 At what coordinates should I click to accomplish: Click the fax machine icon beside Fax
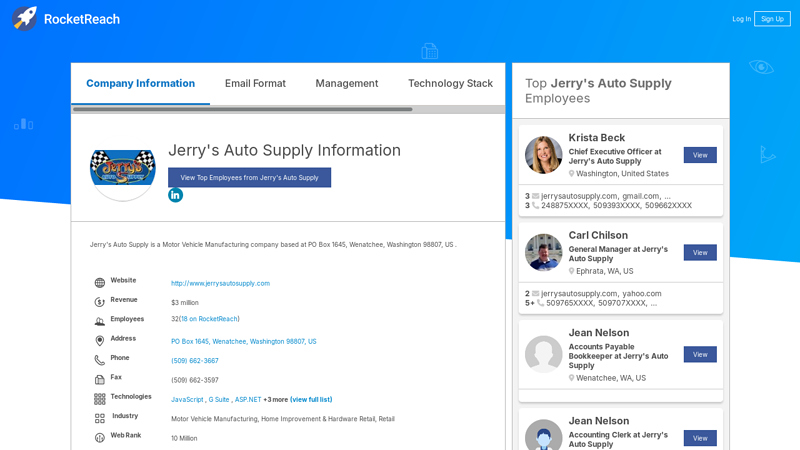point(99,380)
